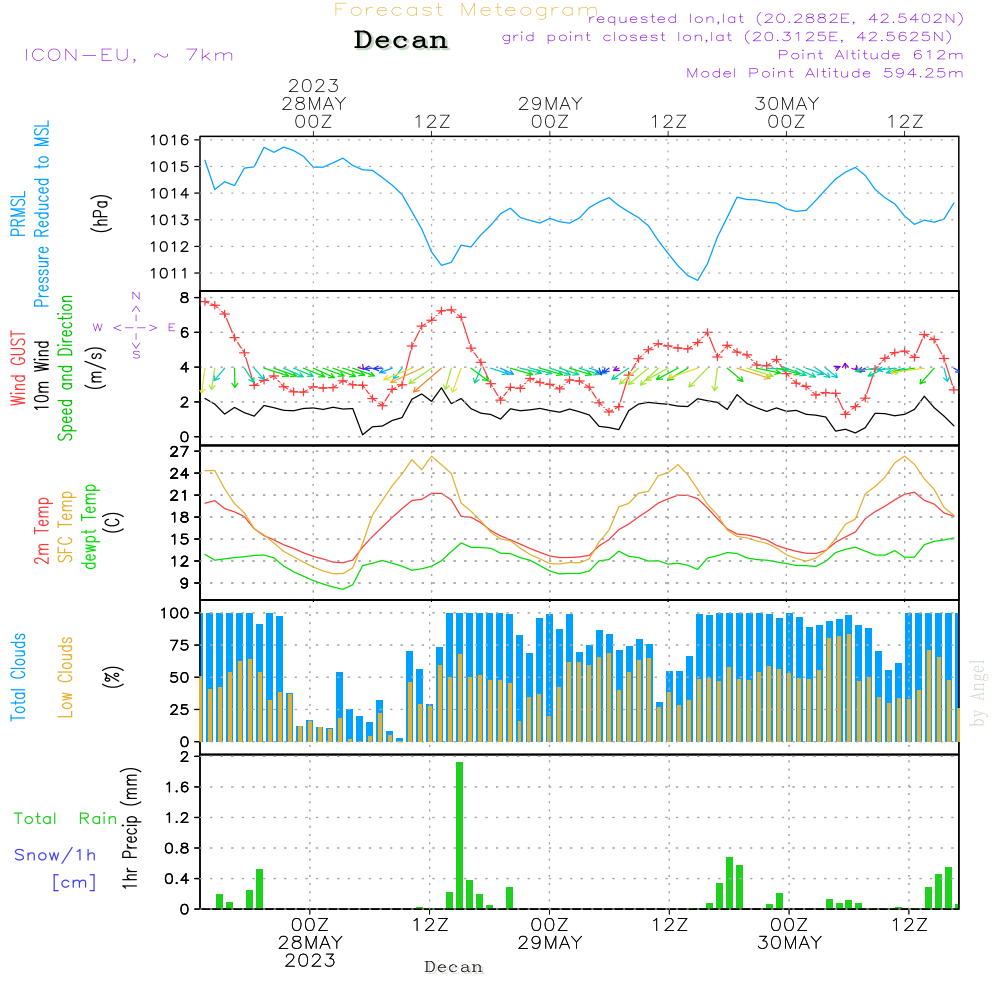Select the 'ICON-EU, ~ 7km' model label

click(129, 55)
